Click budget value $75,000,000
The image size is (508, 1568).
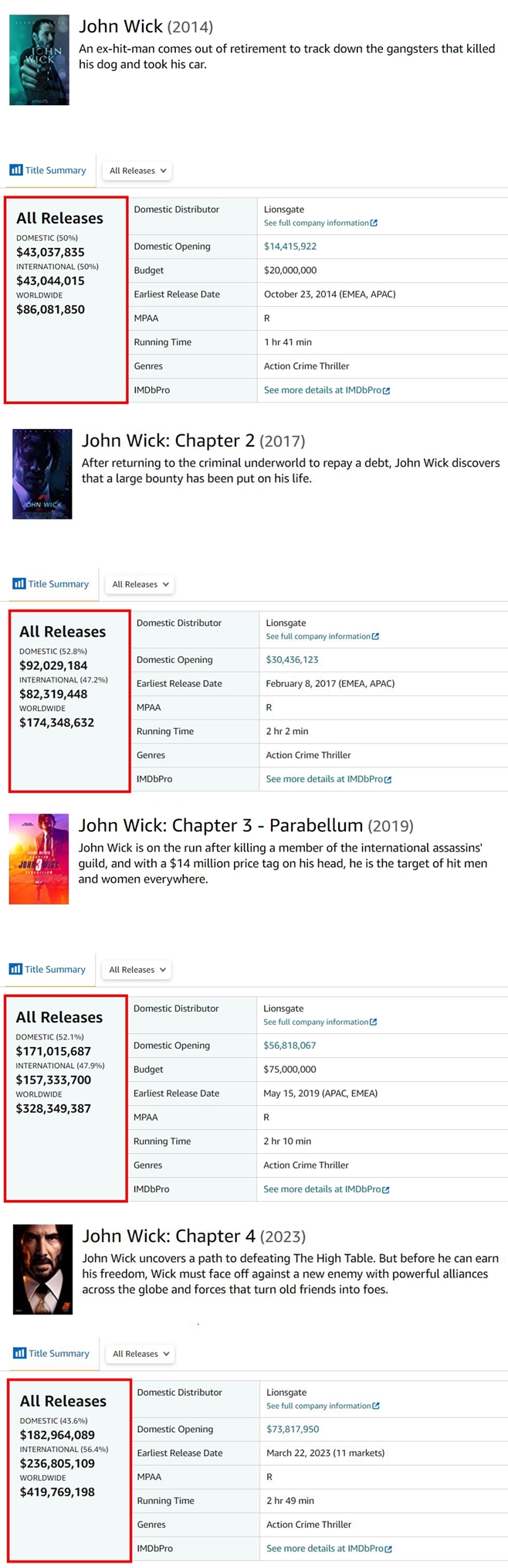tap(290, 1070)
